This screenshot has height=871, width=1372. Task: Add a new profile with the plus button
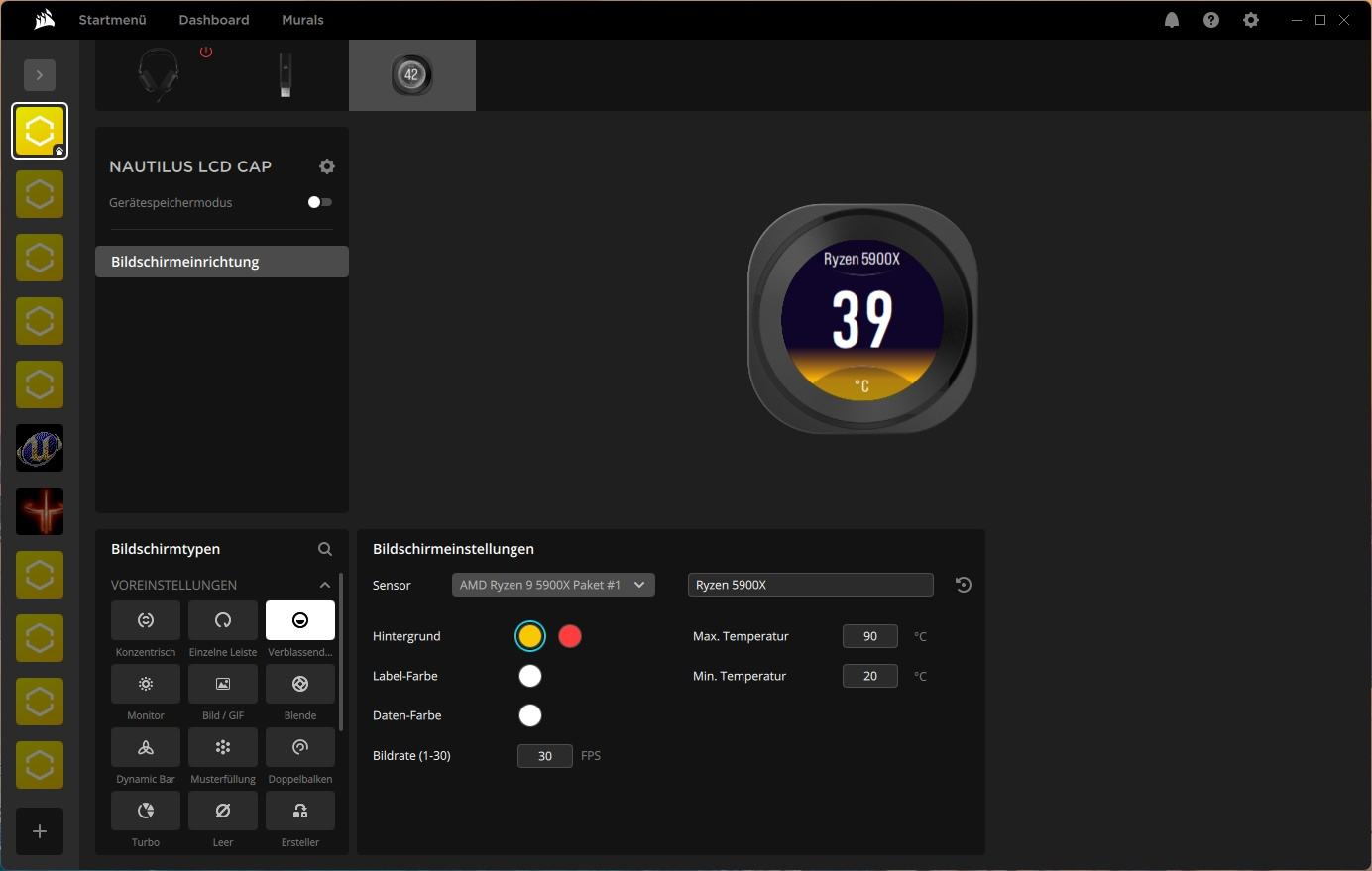tap(40, 832)
